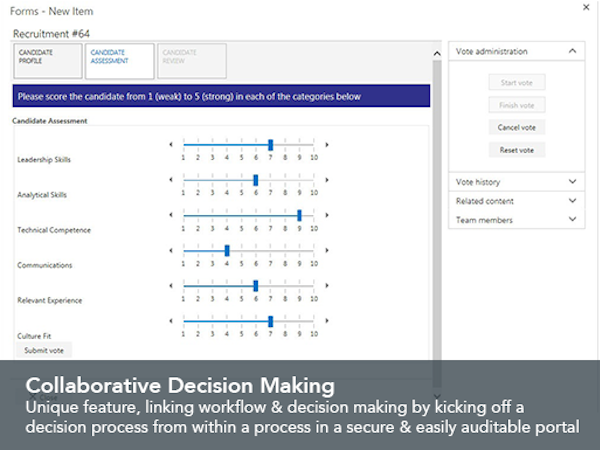Expand the Related content section
The height and width of the screenshot is (450, 600).
571,201
